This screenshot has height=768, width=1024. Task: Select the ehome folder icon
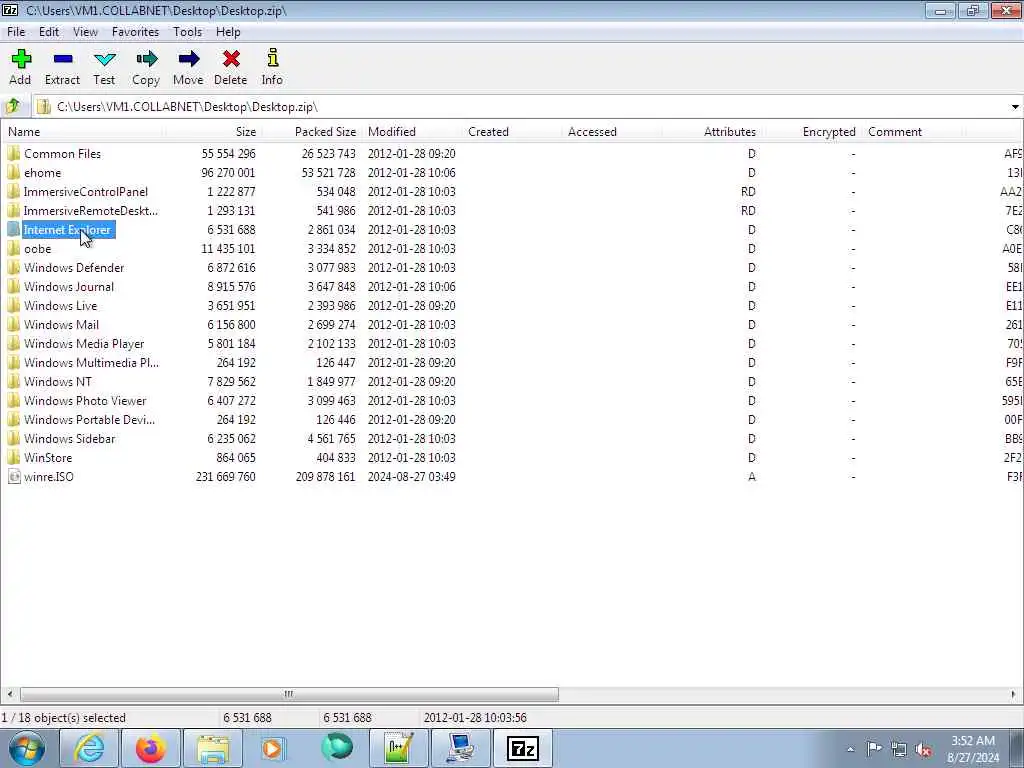[x=14, y=172]
